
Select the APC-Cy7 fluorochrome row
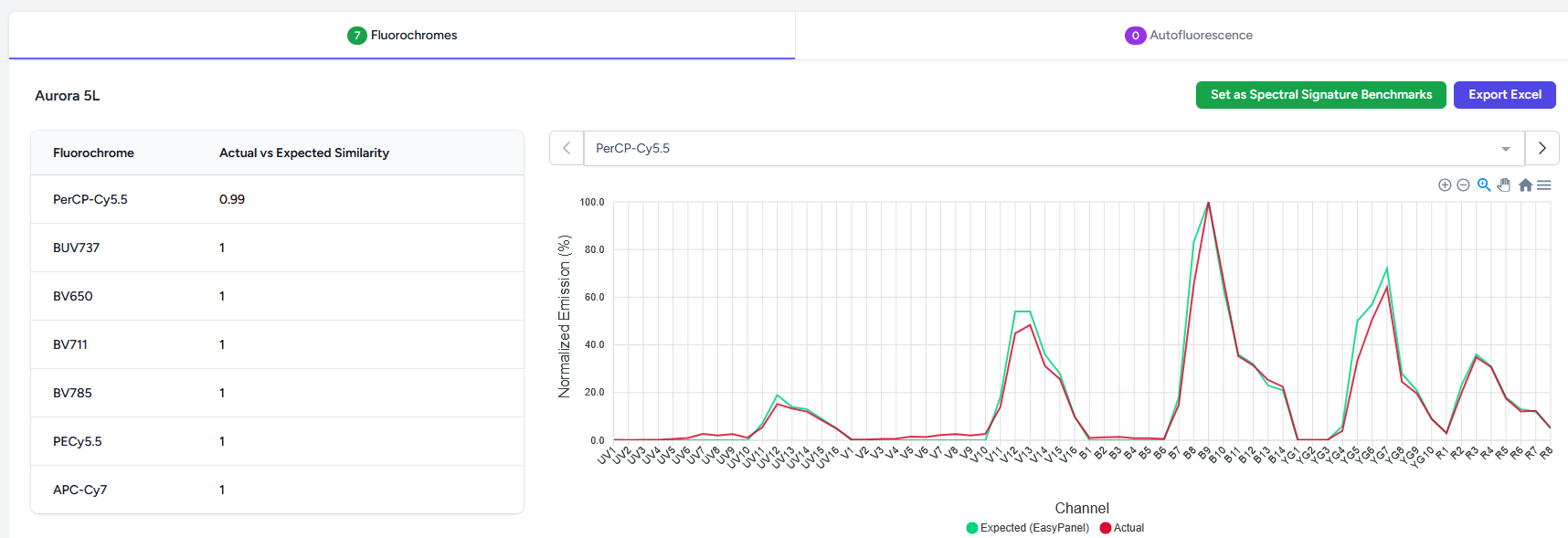click(277, 490)
